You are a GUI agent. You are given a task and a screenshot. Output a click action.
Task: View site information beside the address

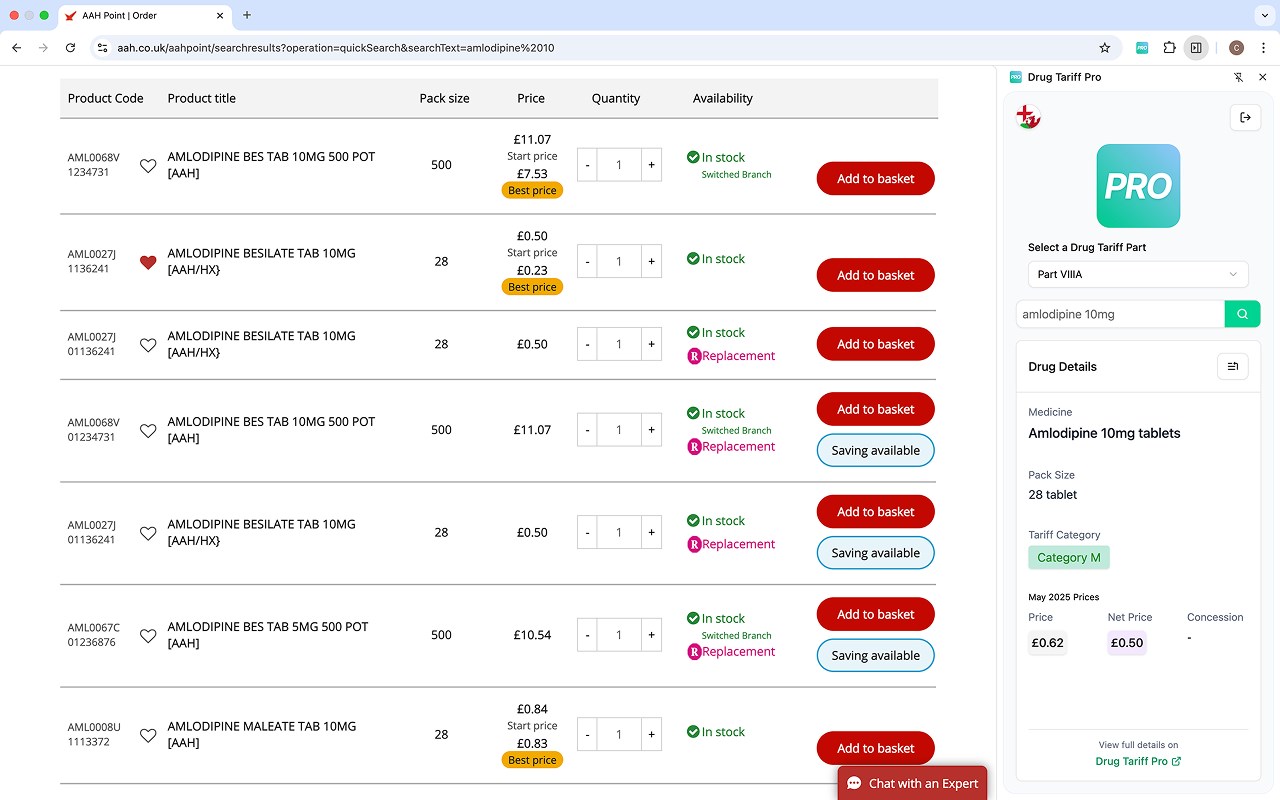pos(102,47)
